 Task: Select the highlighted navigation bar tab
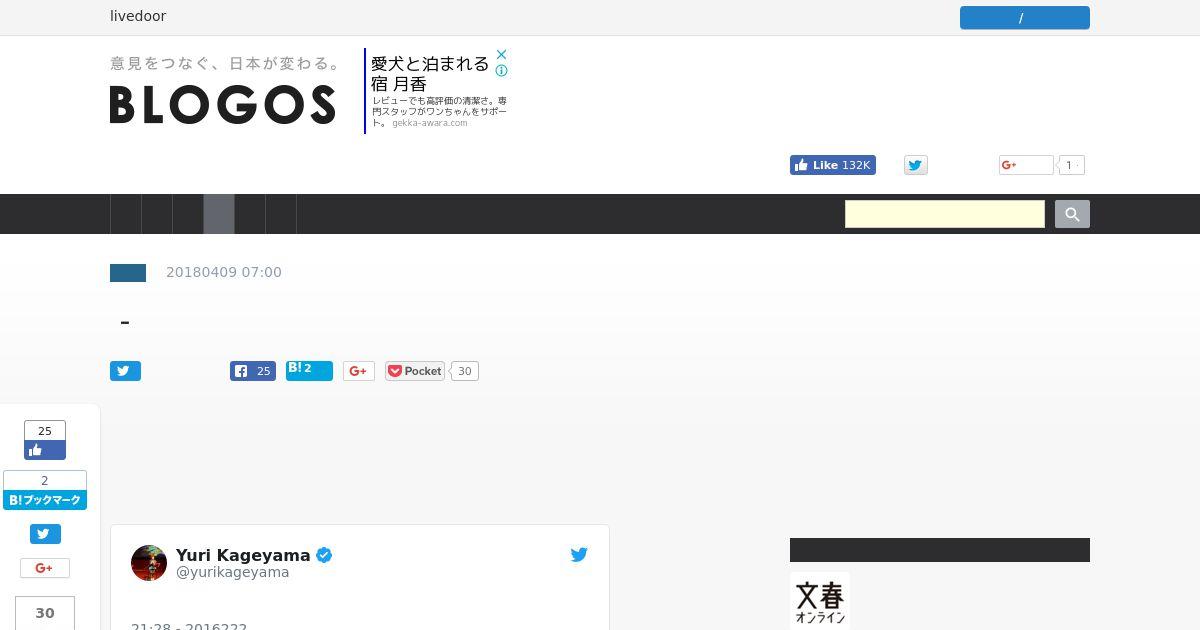click(x=219, y=214)
